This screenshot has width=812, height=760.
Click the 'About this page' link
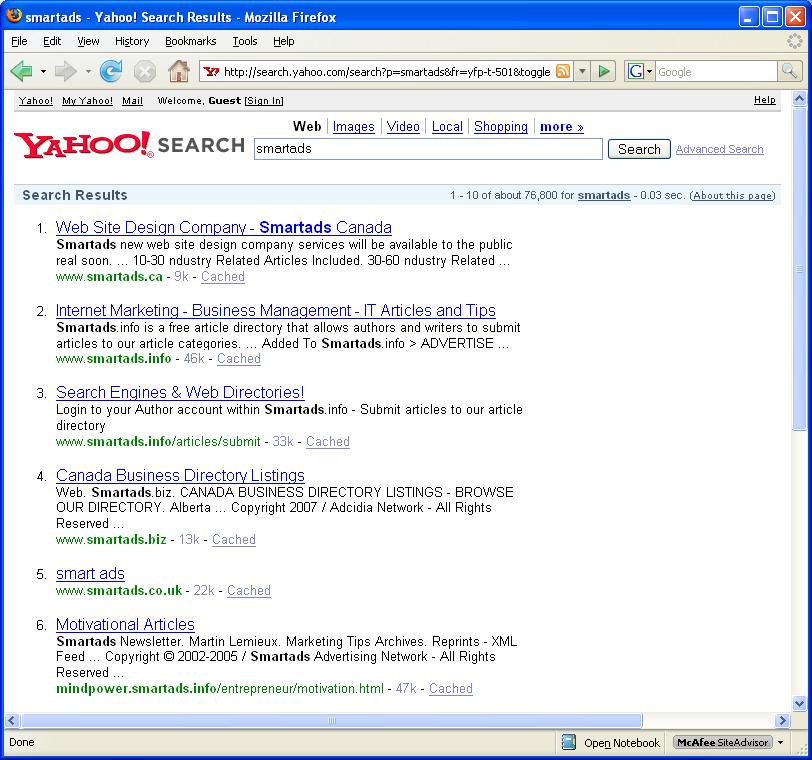(732, 195)
